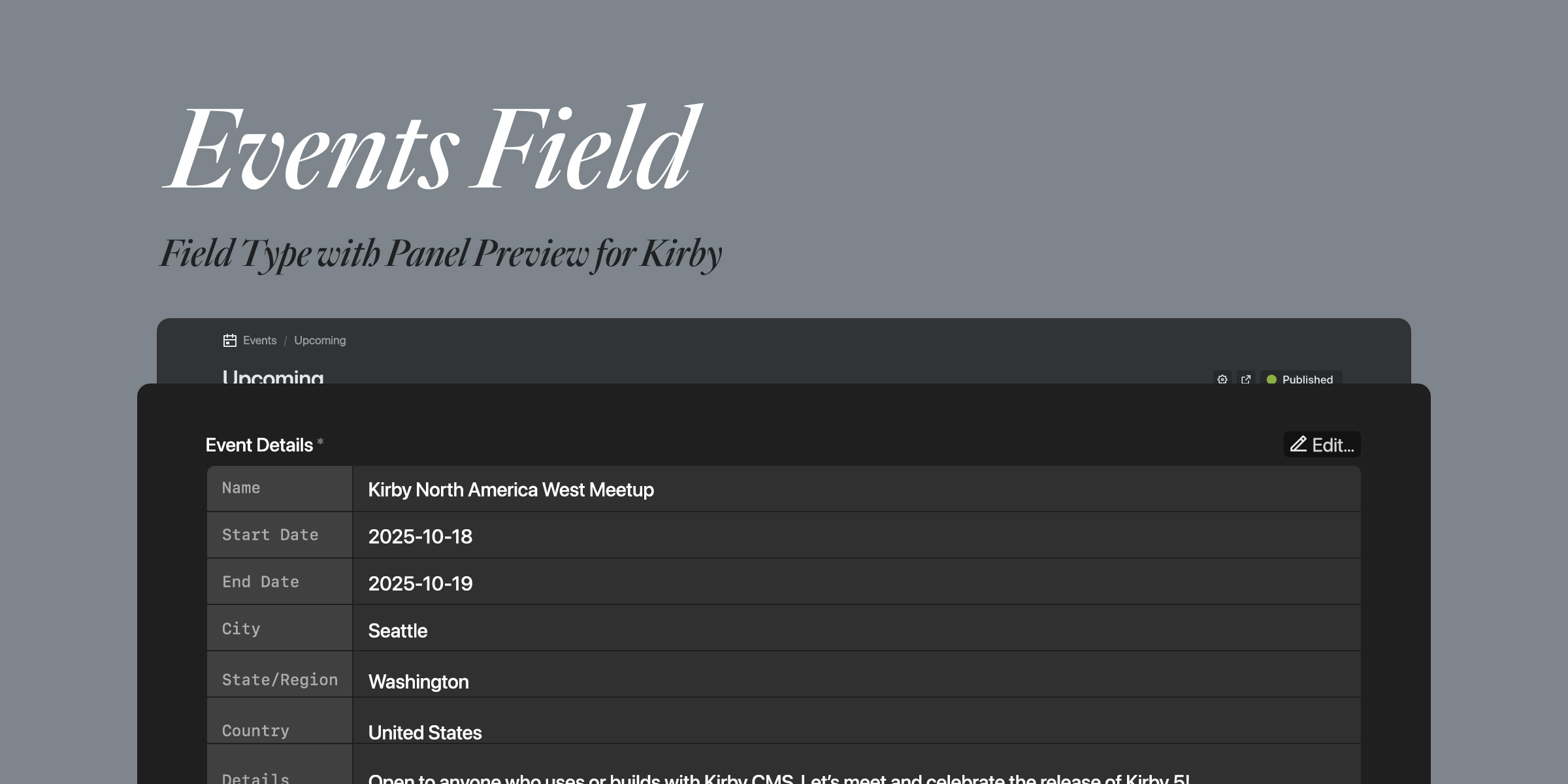Click the State/Region label cell
Viewport: 1568px width, 784px height.
click(x=280, y=679)
